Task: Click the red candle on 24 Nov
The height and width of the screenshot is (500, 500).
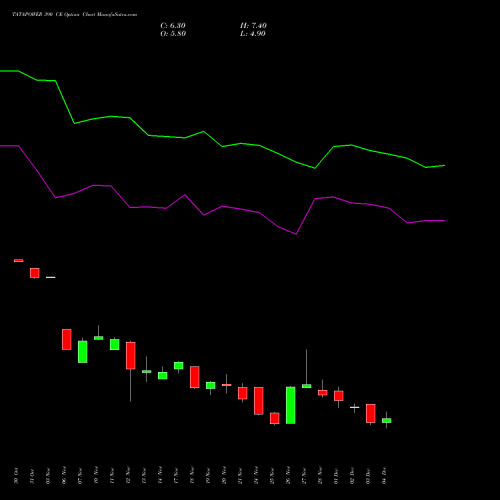Action: tap(259, 401)
